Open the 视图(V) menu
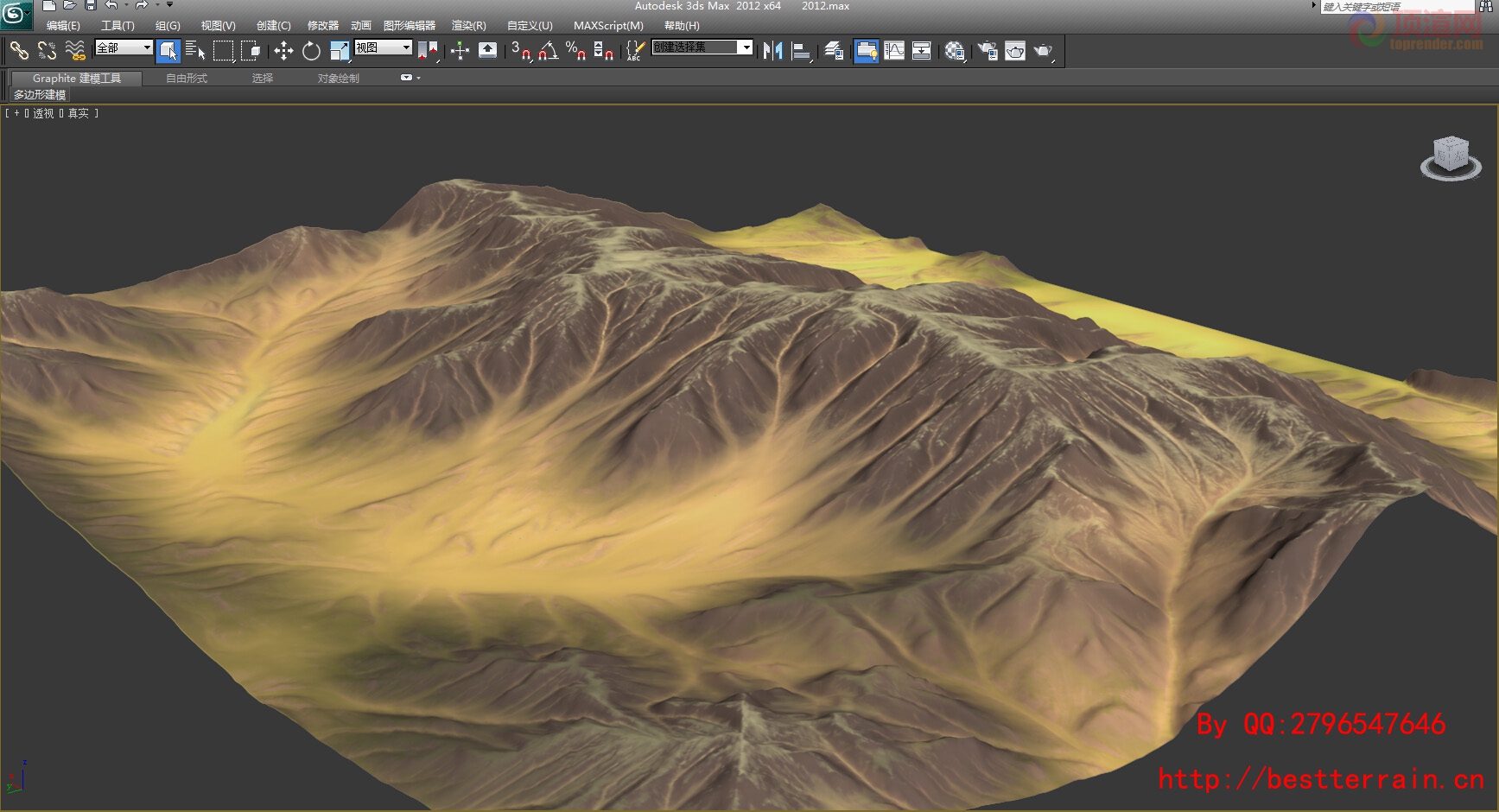This screenshot has height=812, width=1499. (218, 26)
